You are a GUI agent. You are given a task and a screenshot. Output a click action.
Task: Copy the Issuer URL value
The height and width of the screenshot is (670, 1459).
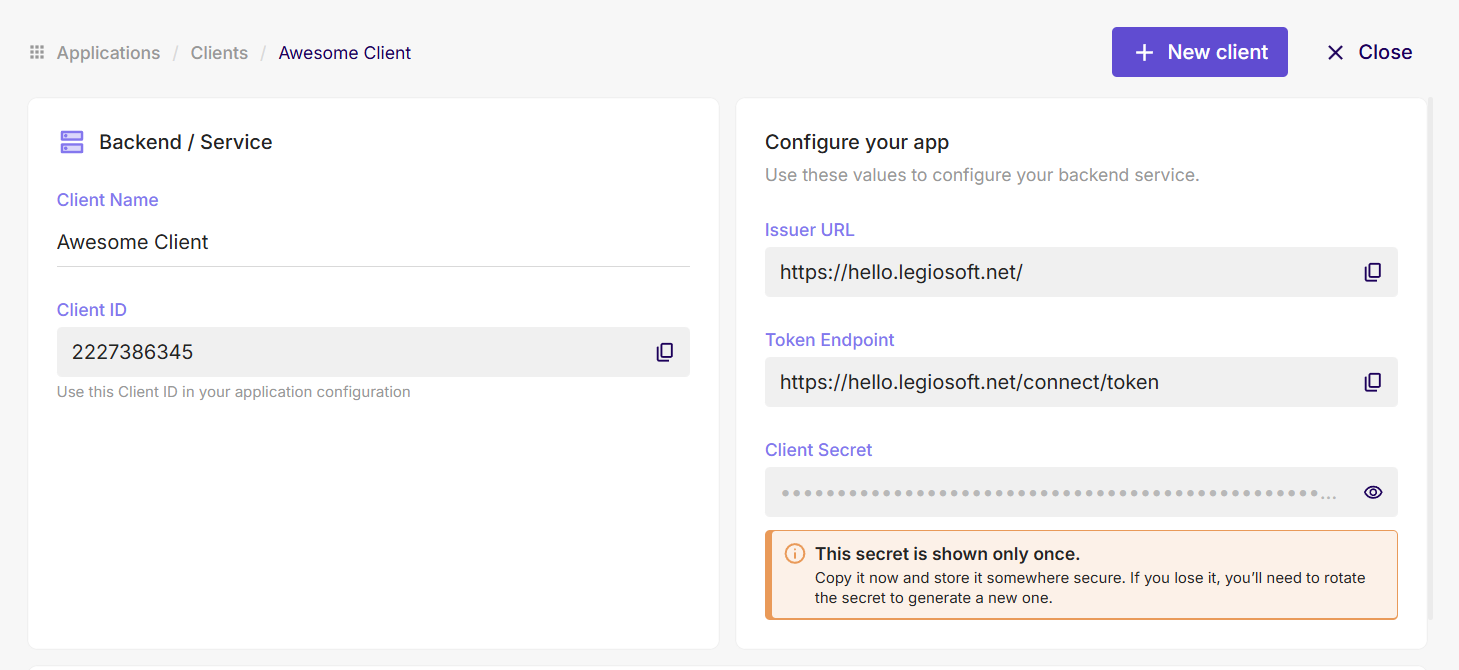pyautogui.click(x=1372, y=271)
